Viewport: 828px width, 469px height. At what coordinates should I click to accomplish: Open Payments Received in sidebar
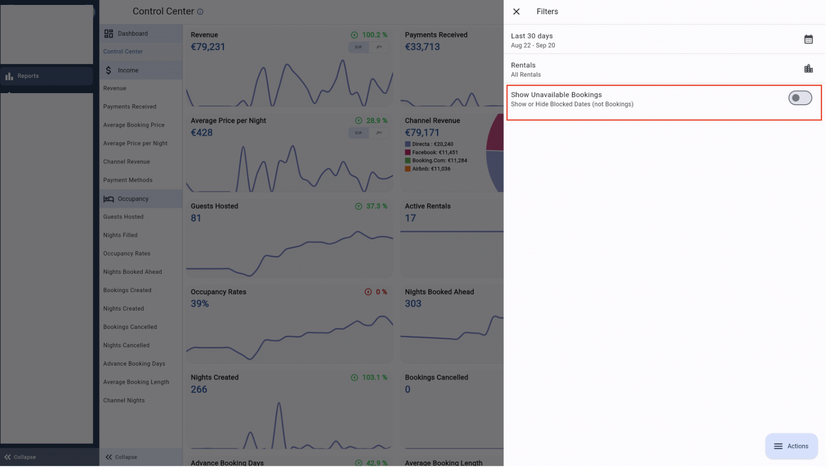pos(130,107)
